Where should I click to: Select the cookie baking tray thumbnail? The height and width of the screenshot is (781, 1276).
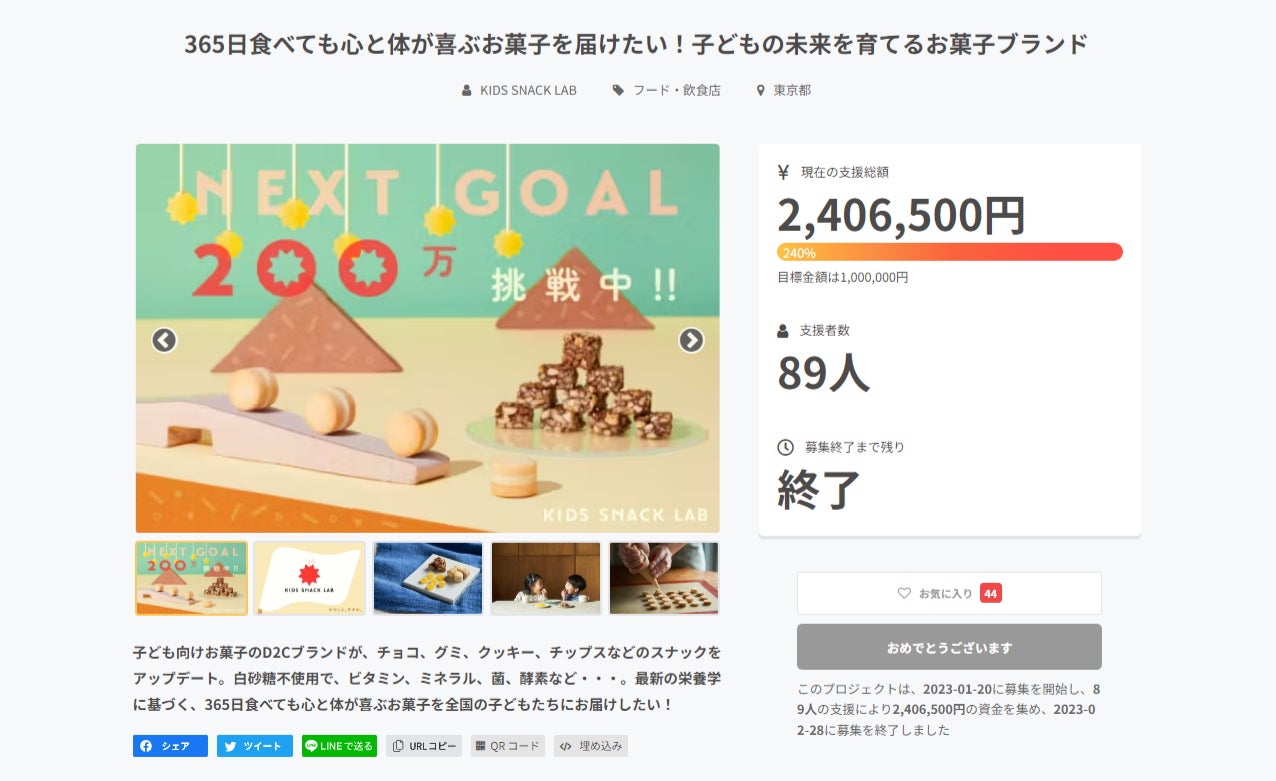664,578
